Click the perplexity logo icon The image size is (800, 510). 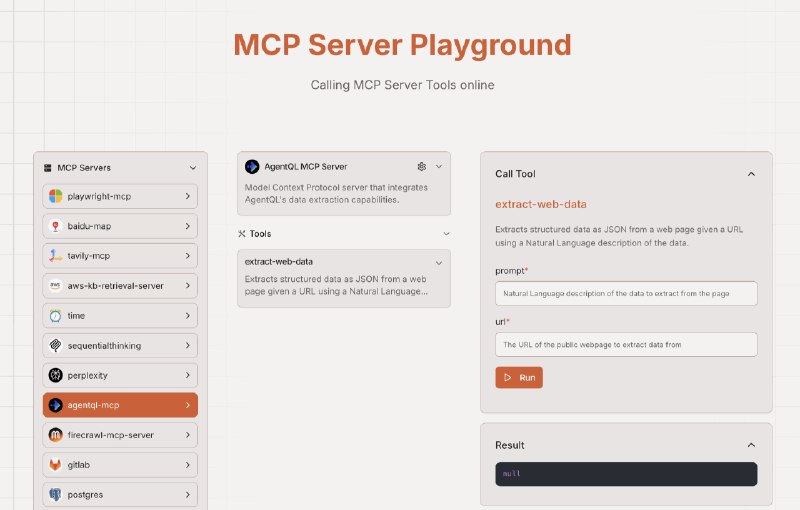55,375
